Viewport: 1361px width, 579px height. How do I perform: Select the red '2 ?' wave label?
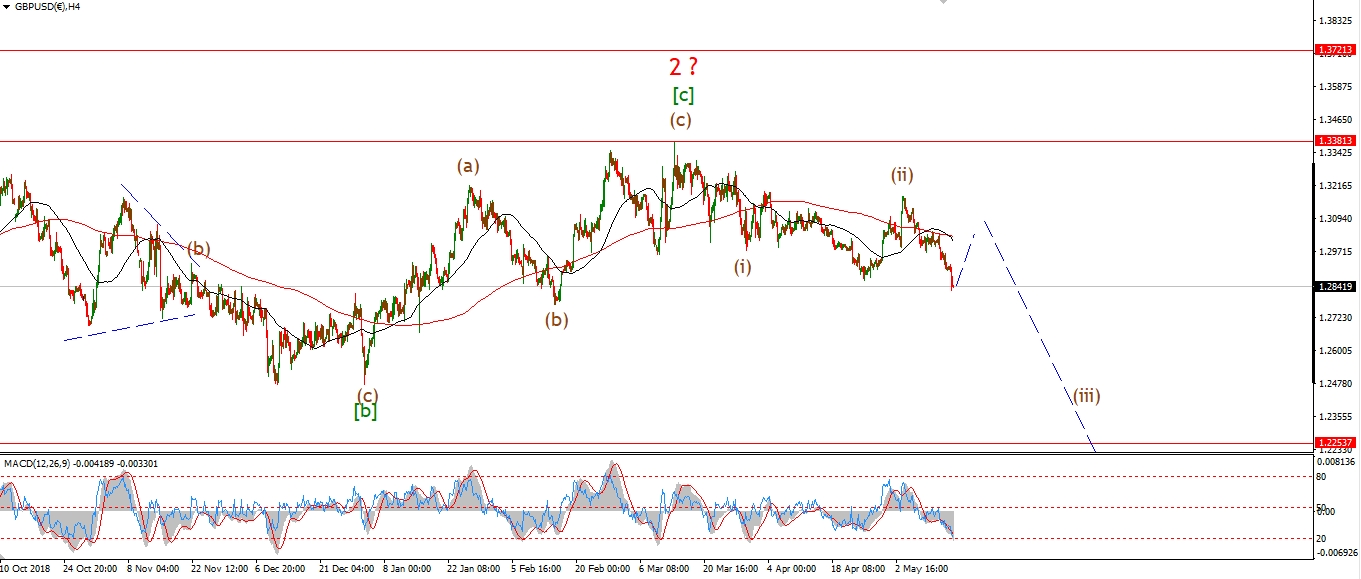684,67
